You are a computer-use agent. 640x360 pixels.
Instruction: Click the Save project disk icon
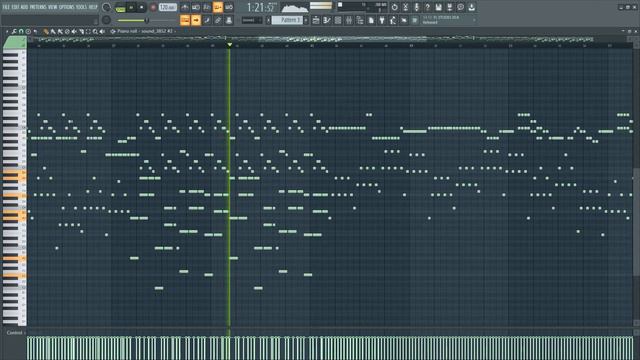pos(438,7)
